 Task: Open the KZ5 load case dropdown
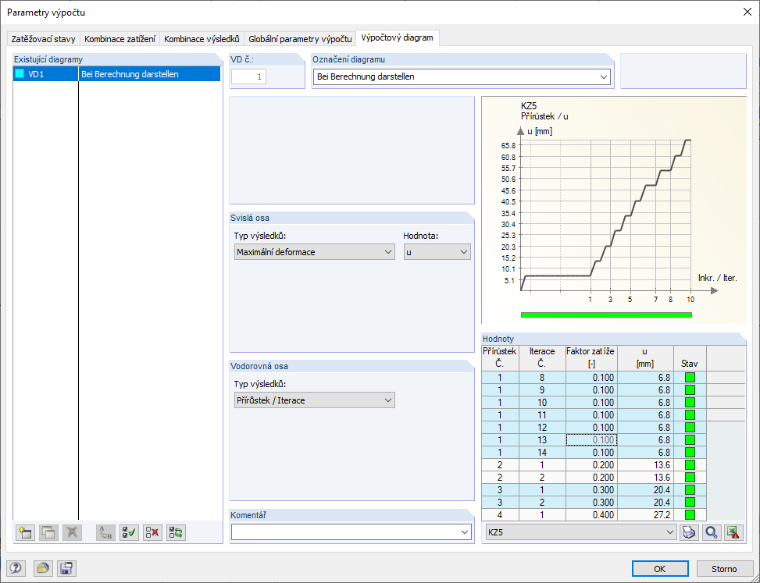pyautogui.click(x=669, y=532)
